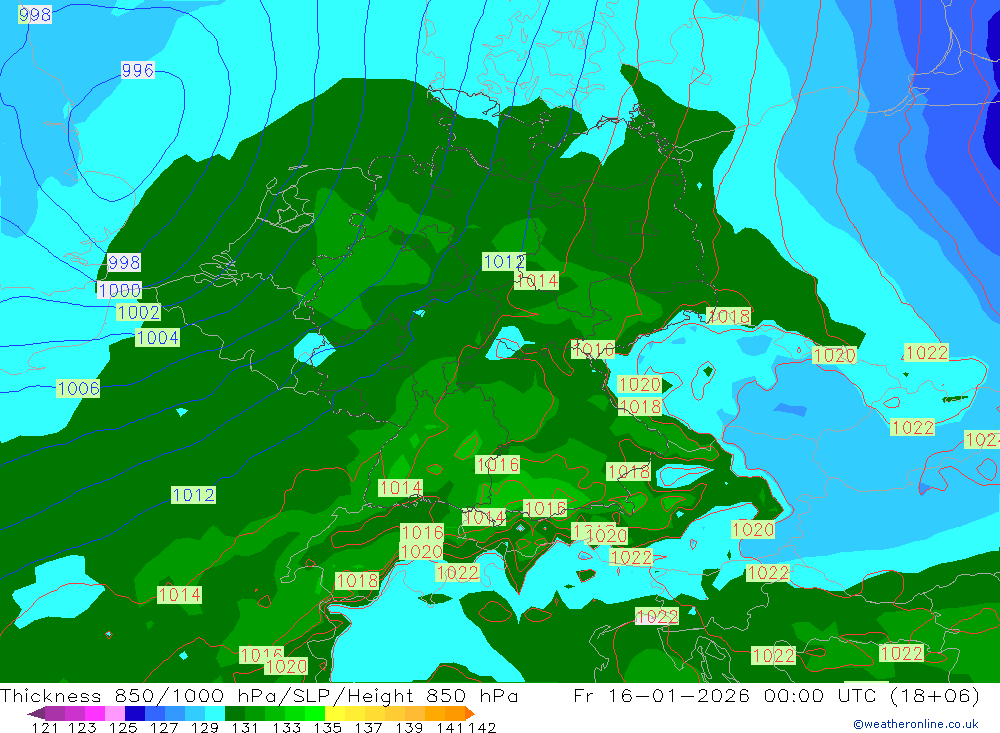Click the dark purple legend swatch above 121
Viewport: 1000px width, 733px height.
(54, 713)
